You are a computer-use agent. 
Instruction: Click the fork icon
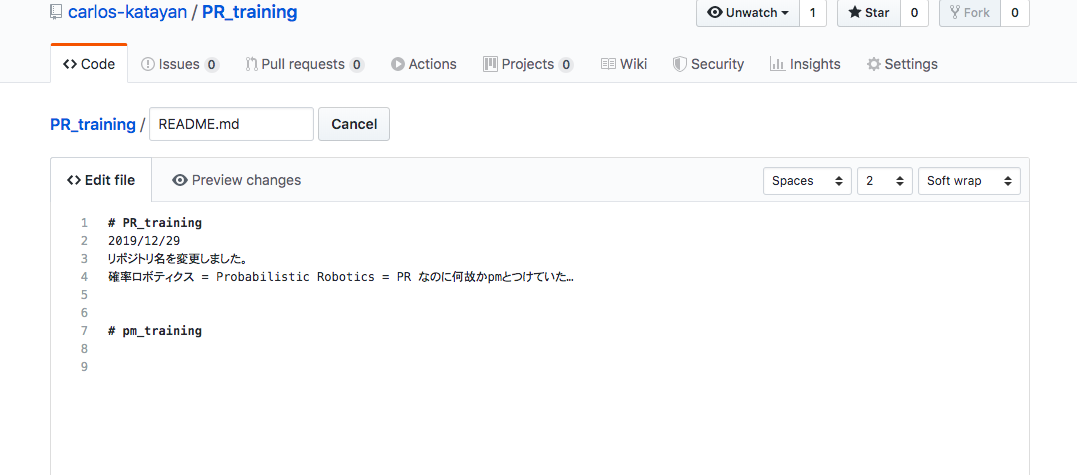955,12
